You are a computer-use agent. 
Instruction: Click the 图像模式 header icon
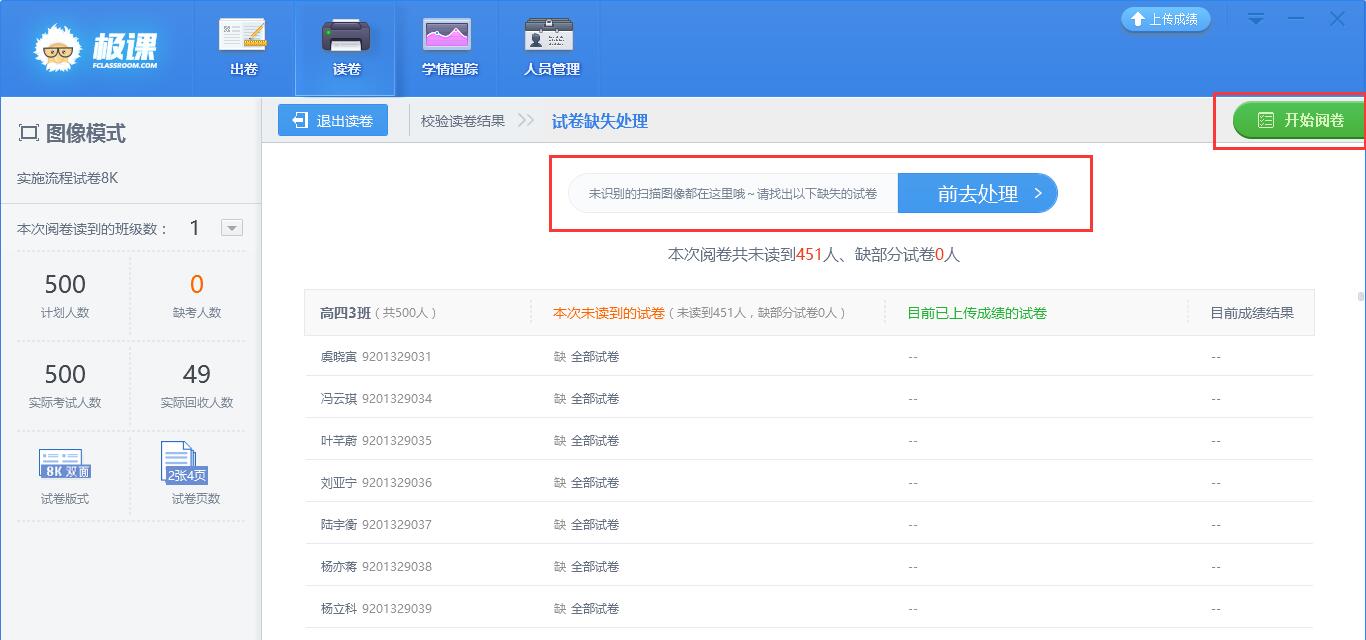pos(28,134)
